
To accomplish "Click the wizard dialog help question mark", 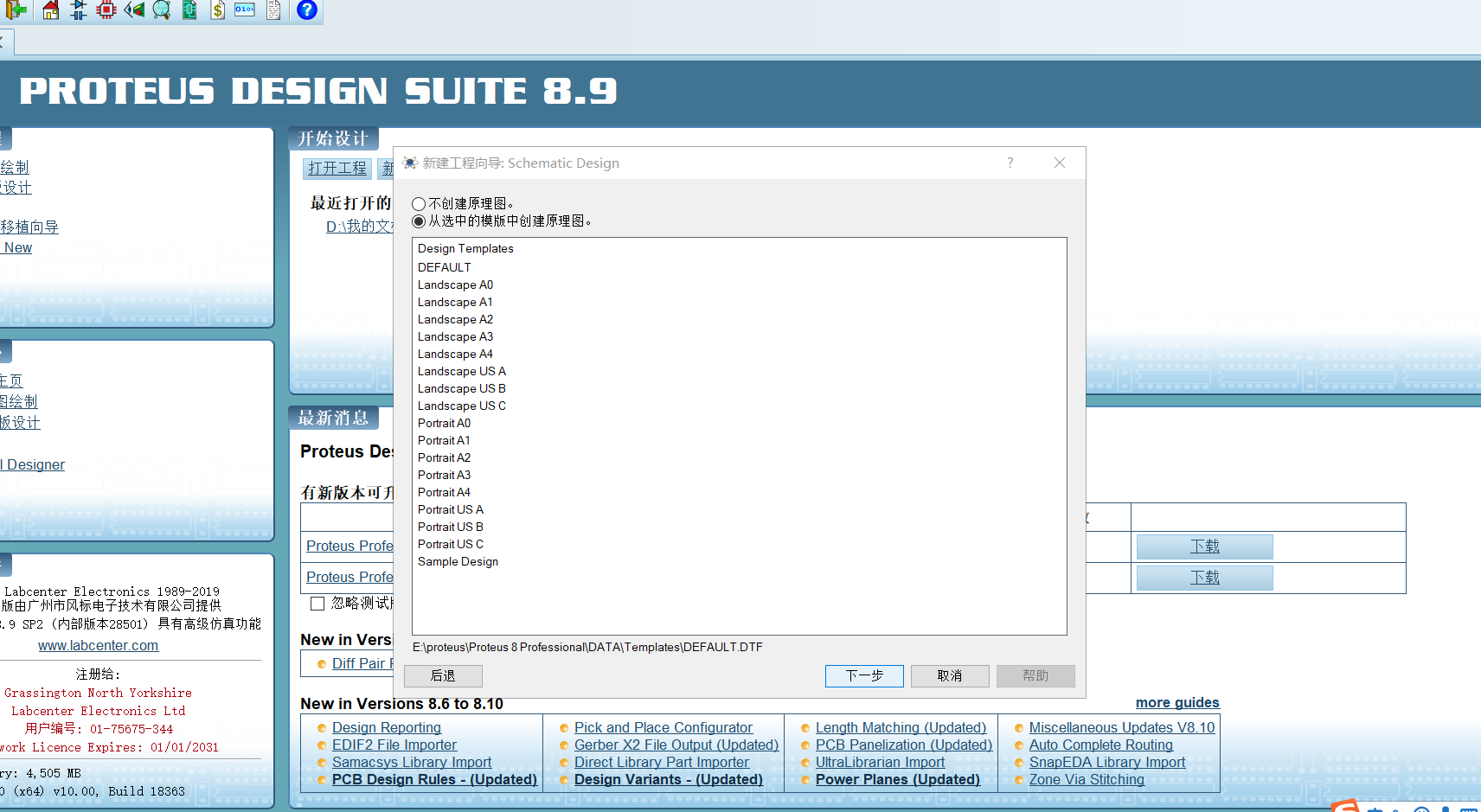I will pos(1010,163).
